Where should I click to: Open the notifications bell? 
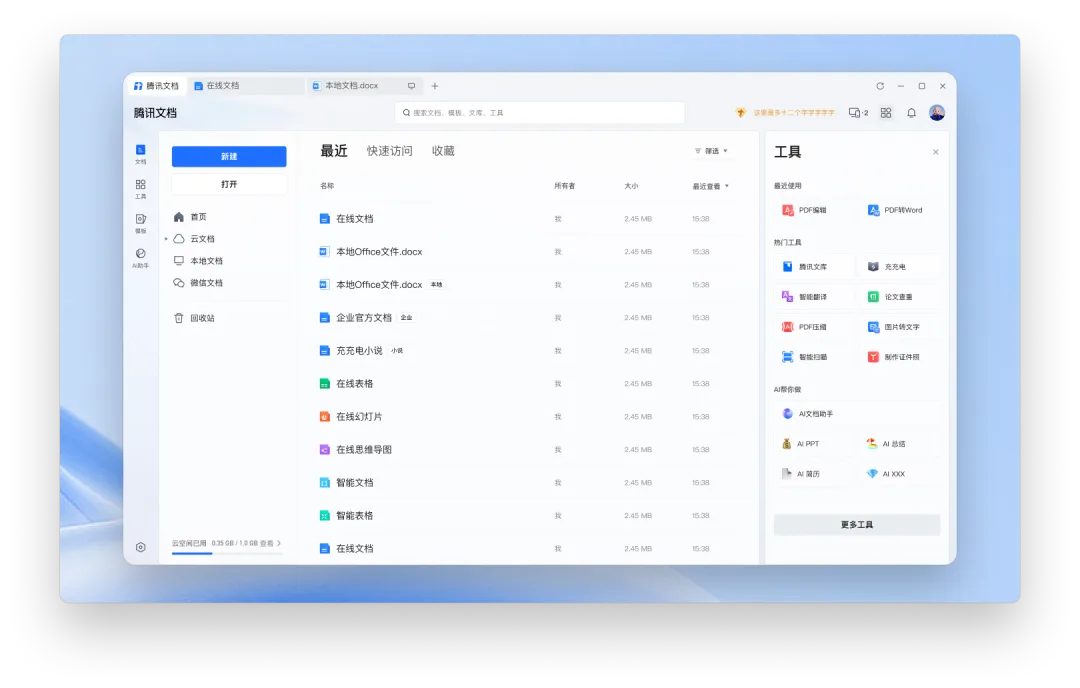click(911, 112)
